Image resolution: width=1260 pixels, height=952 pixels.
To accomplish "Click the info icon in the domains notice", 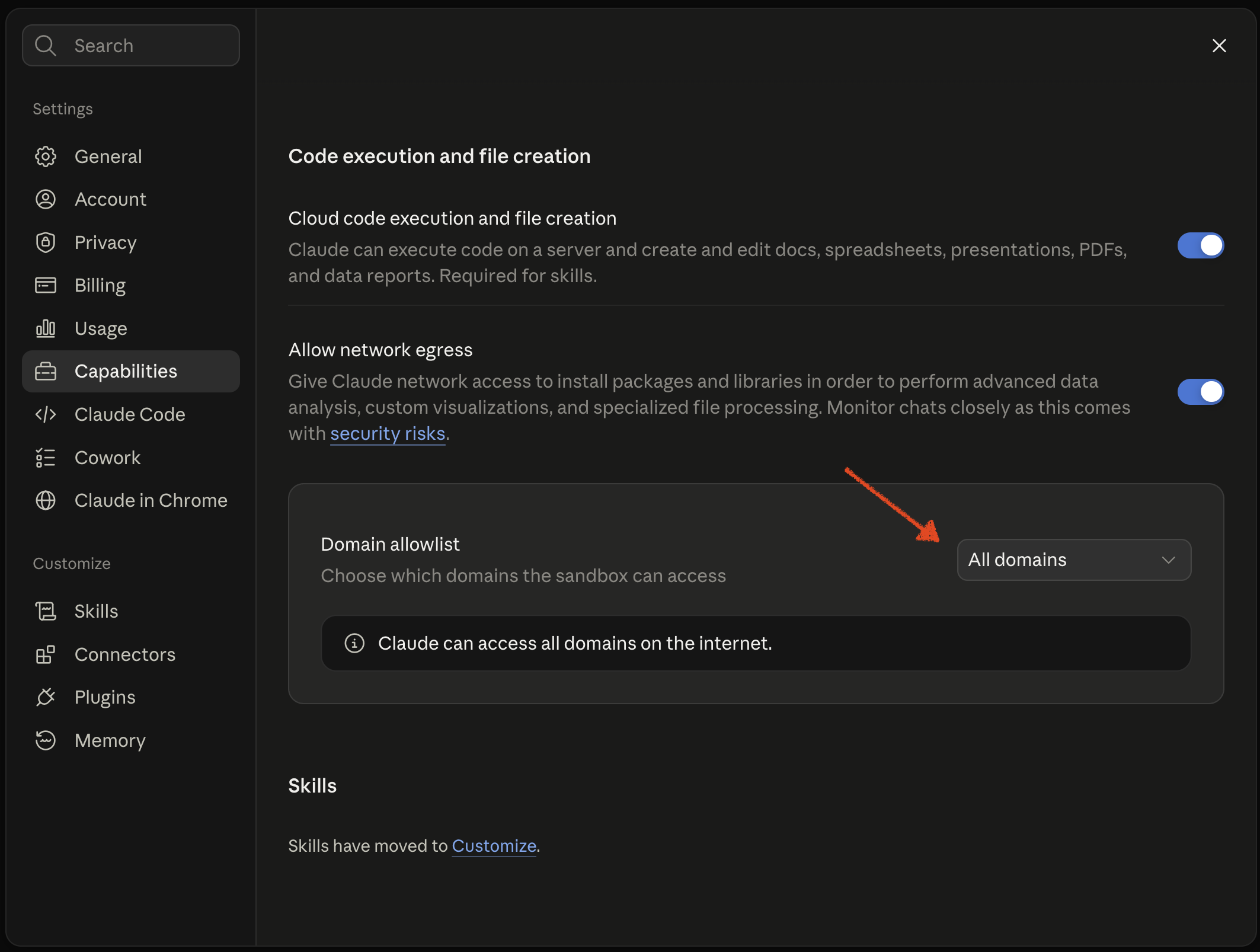I will click(354, 643).
